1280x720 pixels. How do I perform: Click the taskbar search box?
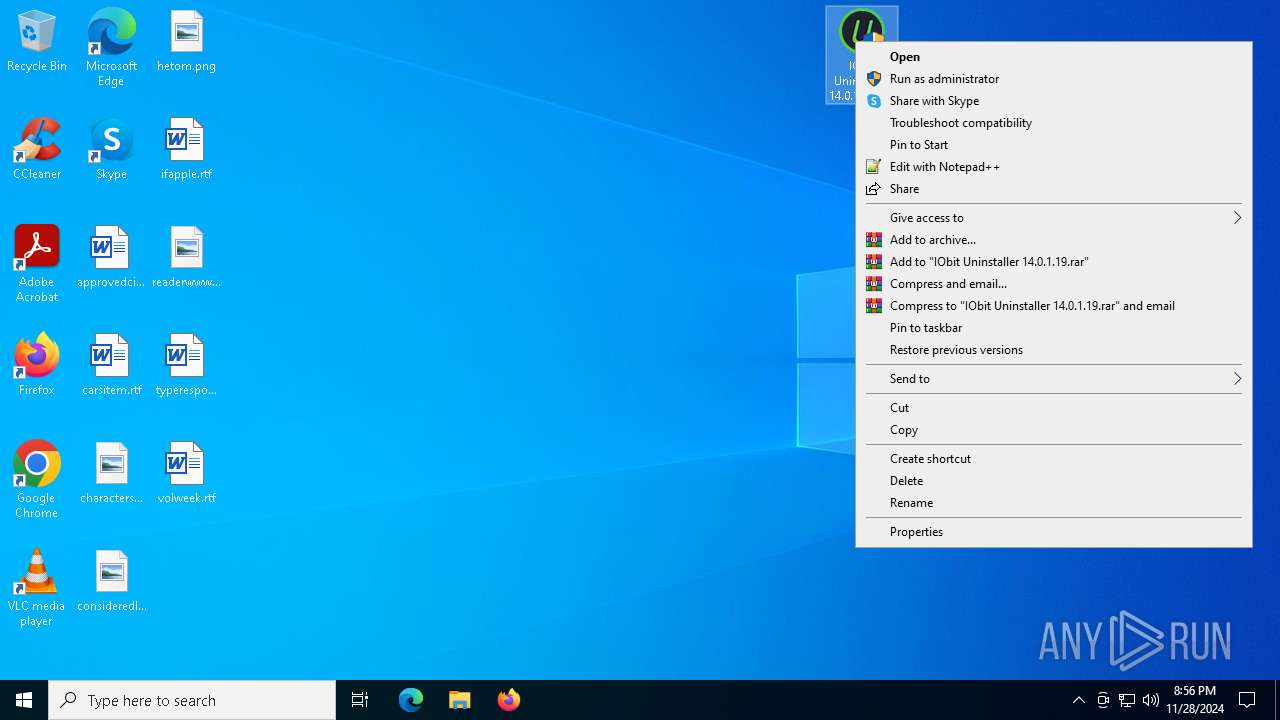[x=192, y=700]
